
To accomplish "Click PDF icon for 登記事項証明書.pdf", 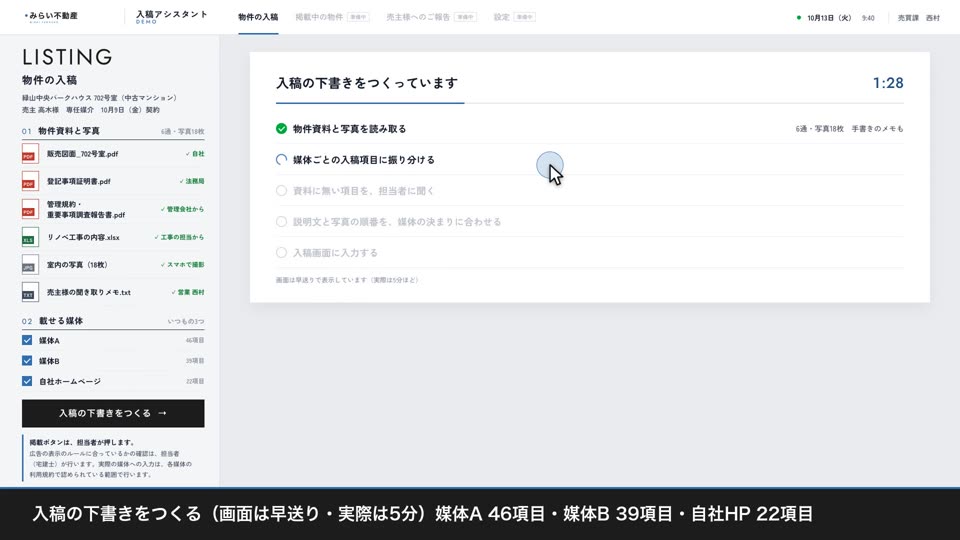I will (30, 181).
